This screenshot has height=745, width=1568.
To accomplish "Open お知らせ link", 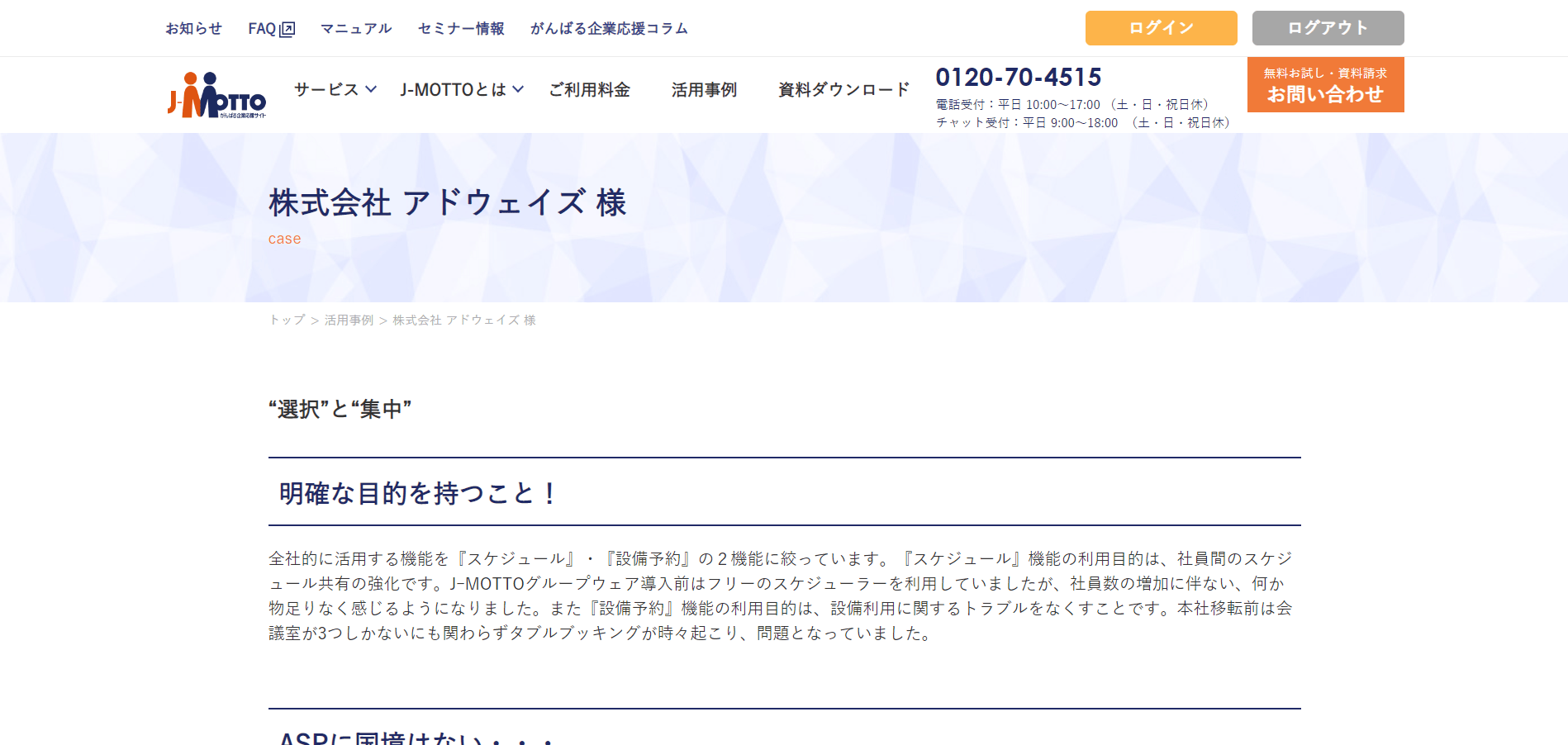I will click(193, 29).
